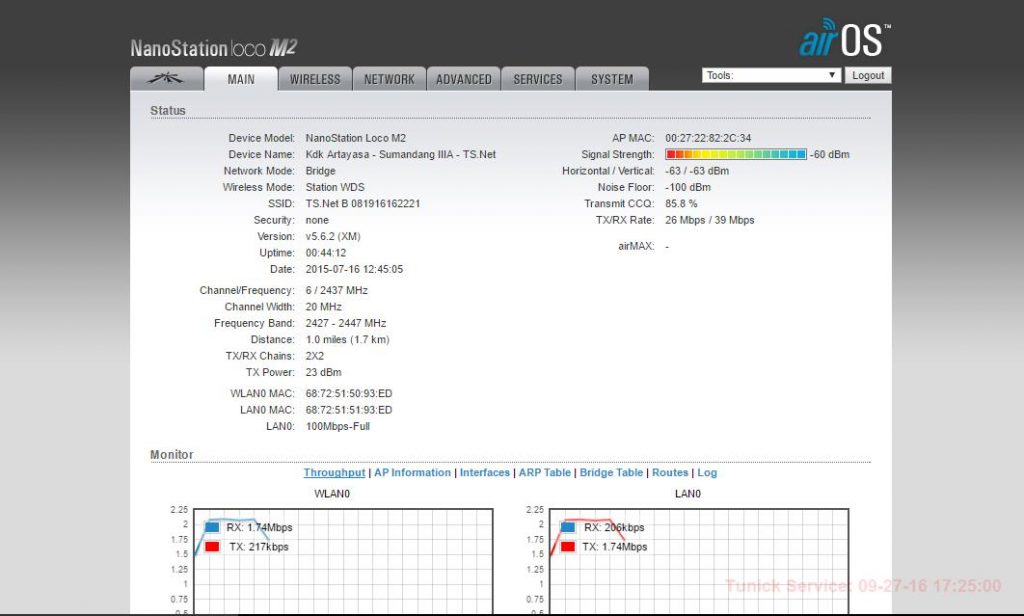Click the SSID value TS.Net B 081916162221
The height and width of the screenshot is (616, 1024).
(x=362, y=203)
